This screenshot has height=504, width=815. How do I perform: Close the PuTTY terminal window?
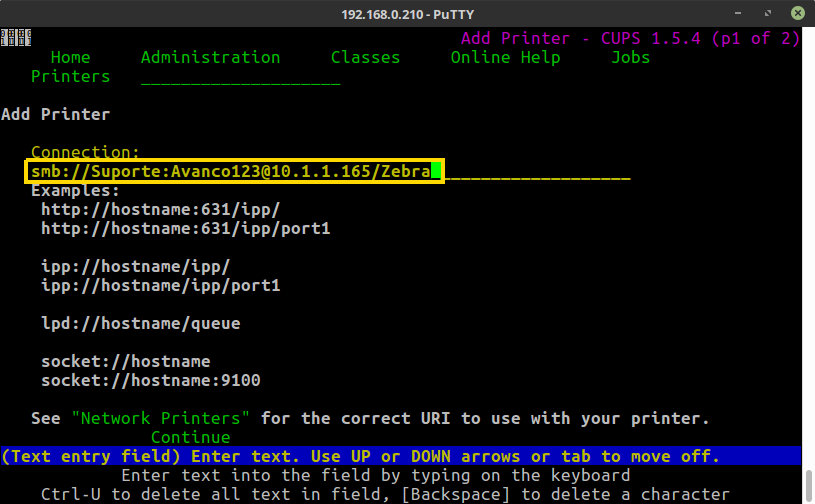(795, 14)
